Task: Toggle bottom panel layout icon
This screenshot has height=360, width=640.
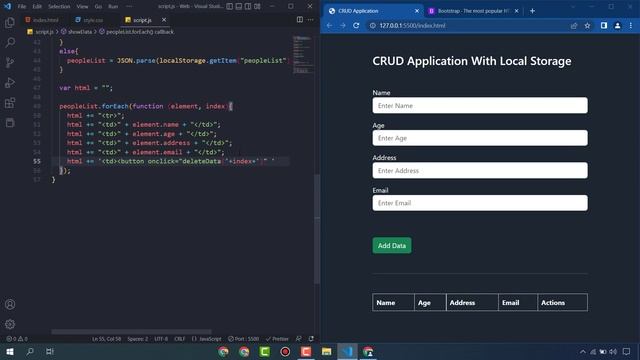Action: [239, 7]
